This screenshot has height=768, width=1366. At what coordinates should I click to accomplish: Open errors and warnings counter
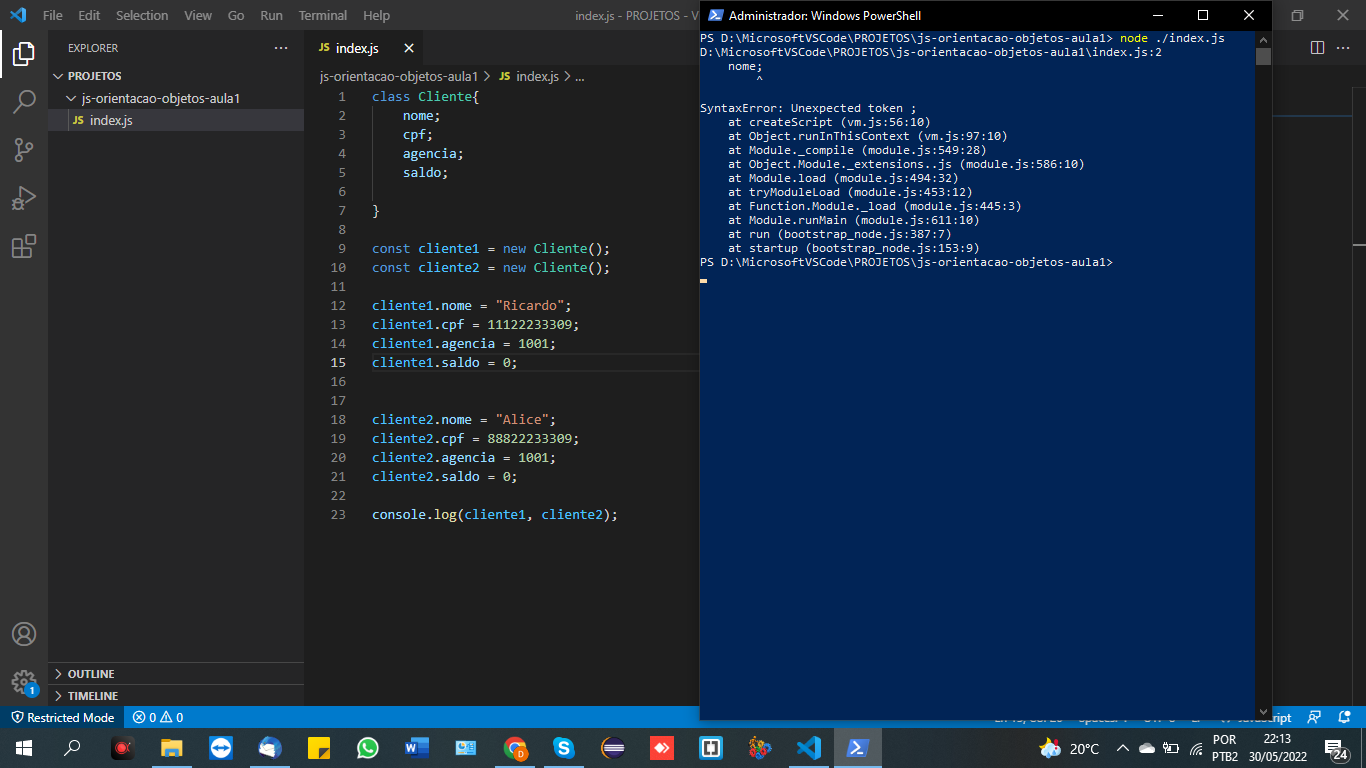158,717
